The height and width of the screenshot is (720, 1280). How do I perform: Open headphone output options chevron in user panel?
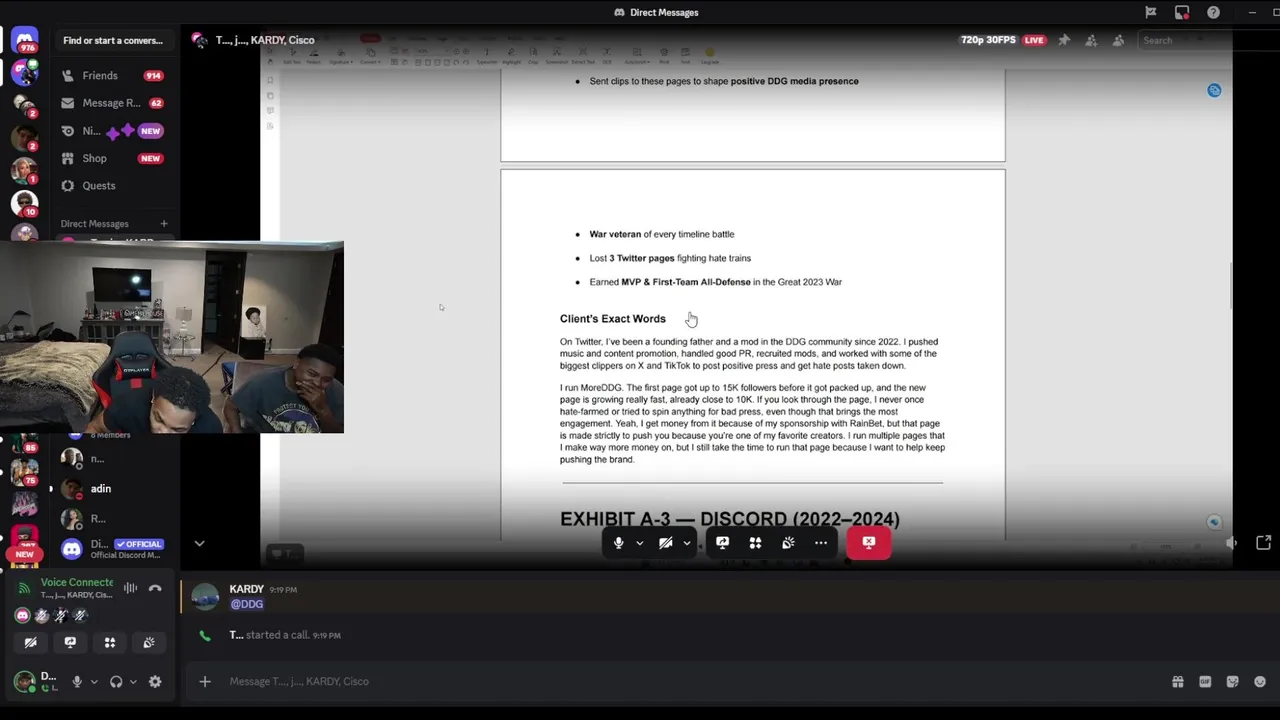point(133,682)
